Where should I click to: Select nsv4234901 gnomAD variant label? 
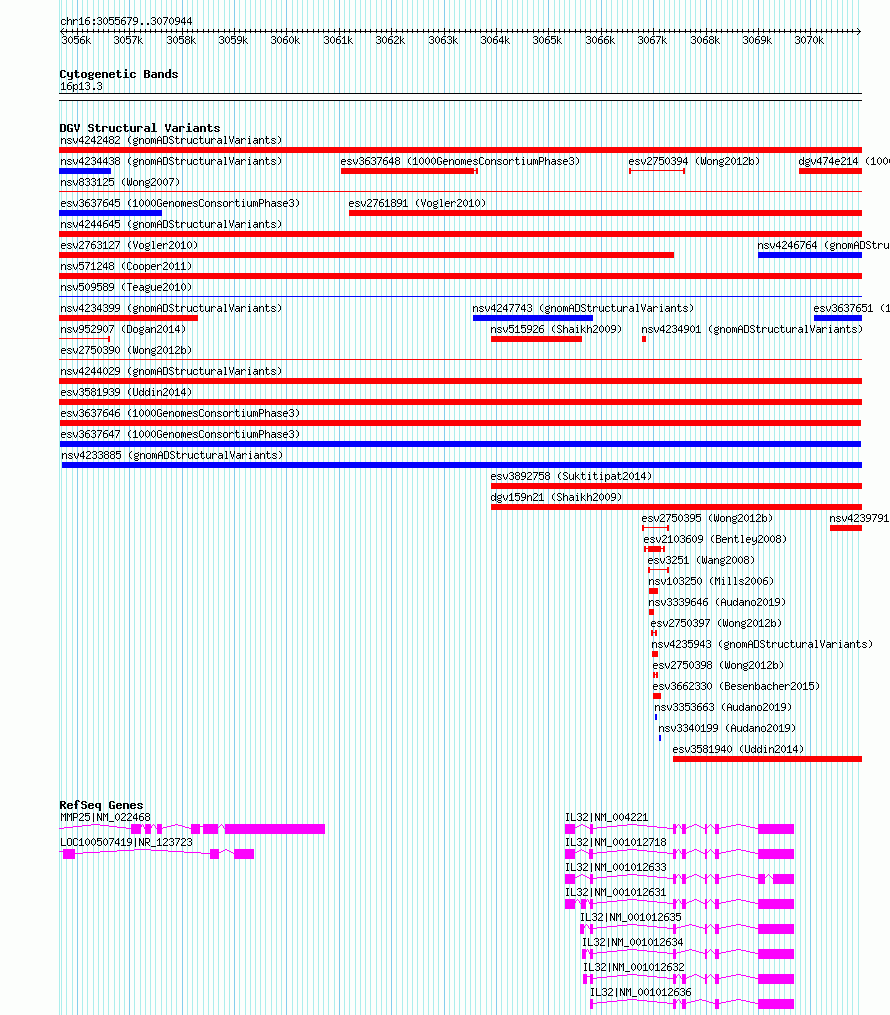pyautogui.click(x=752, y=329)
